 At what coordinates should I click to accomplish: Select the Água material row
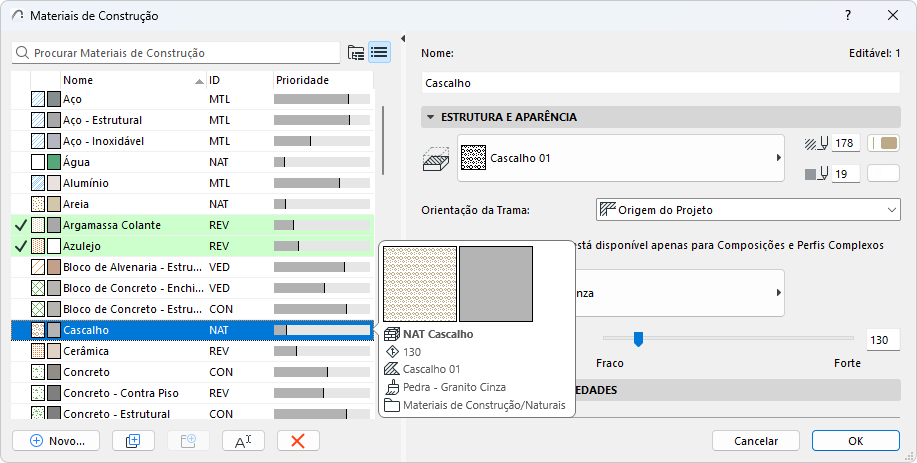(192, 162)
